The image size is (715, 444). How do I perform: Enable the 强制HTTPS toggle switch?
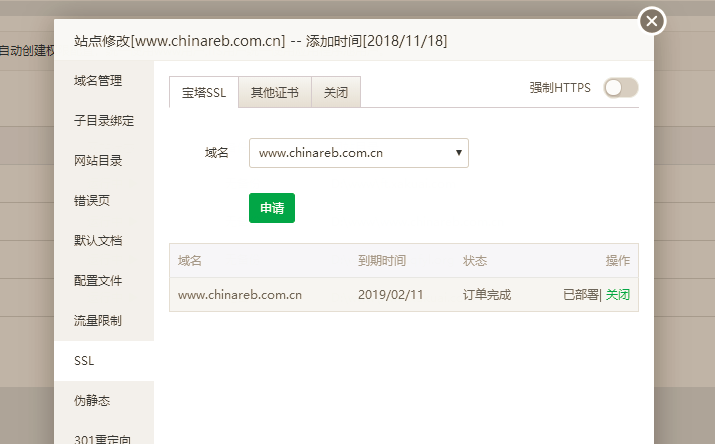click(x=621, y=88)
